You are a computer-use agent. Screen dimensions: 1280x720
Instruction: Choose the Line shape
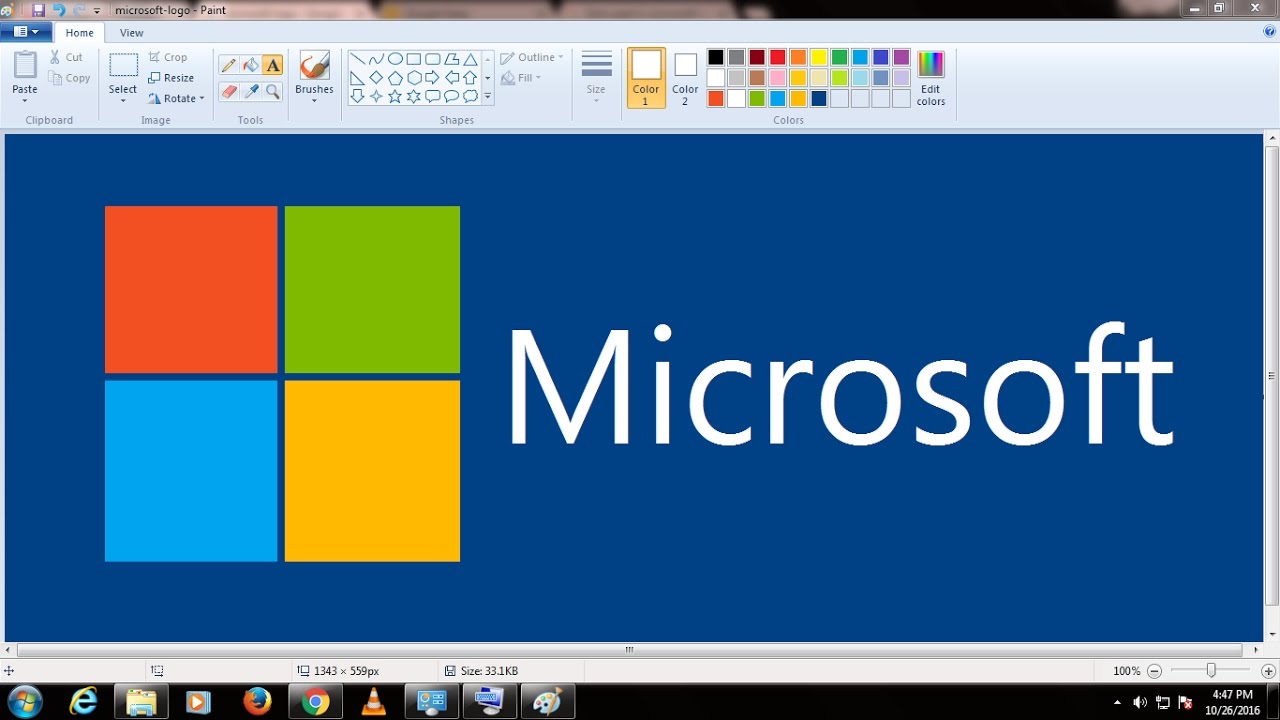click(x=357, y=59)
